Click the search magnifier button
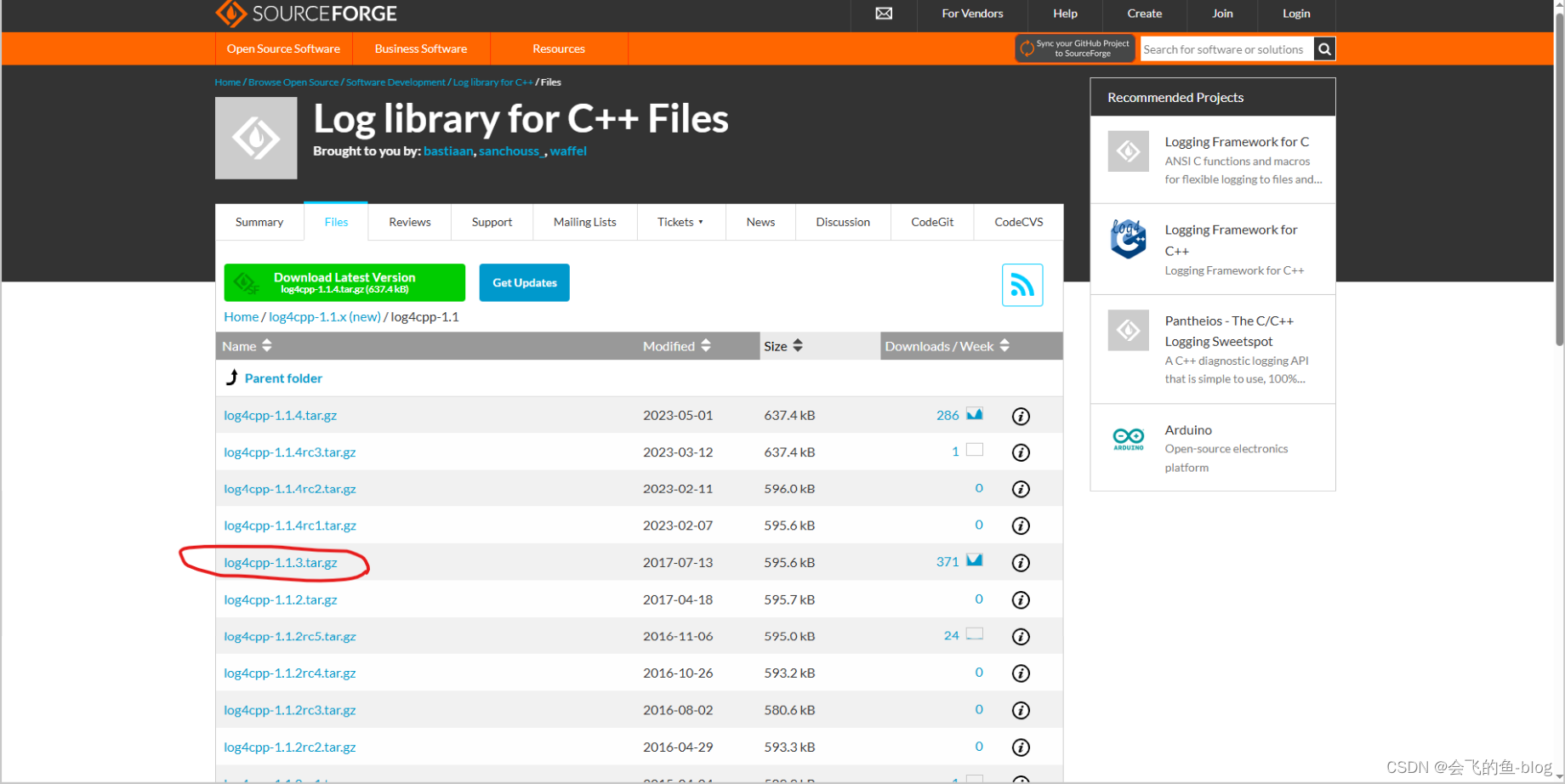1565x784 pixels. coord(1324,49)
